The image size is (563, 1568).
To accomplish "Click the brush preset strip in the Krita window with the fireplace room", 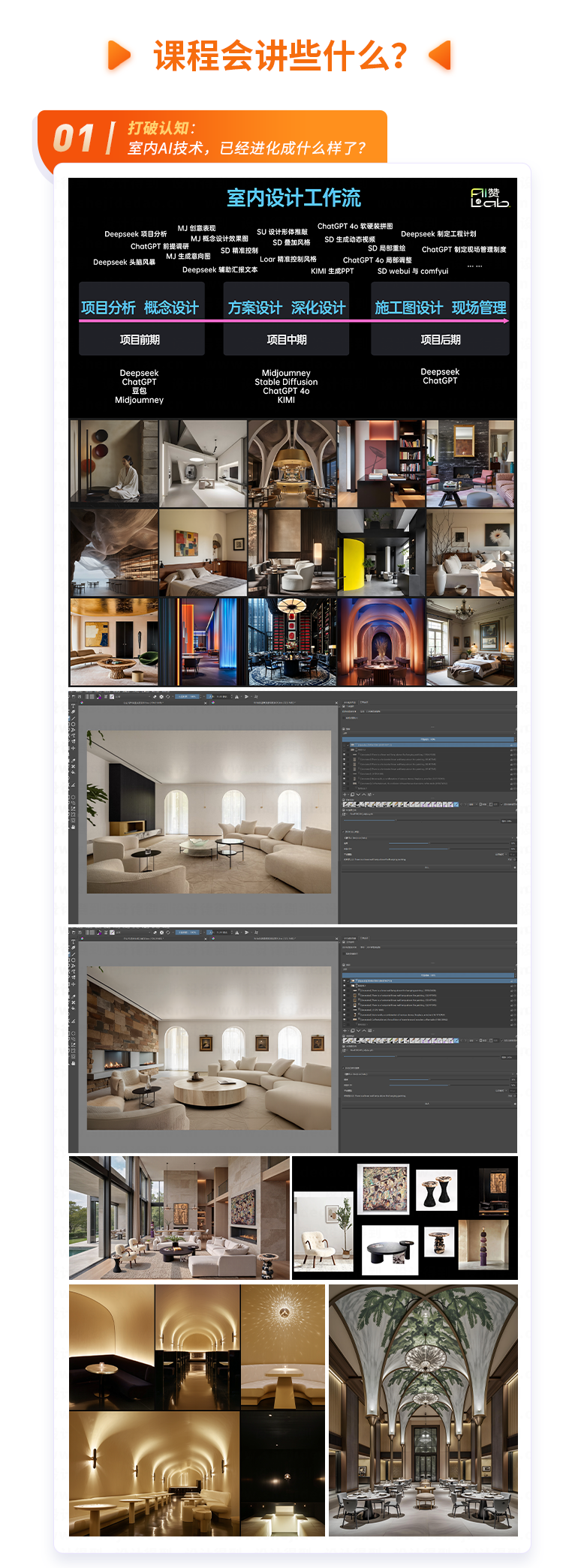I will (400, 1041).
